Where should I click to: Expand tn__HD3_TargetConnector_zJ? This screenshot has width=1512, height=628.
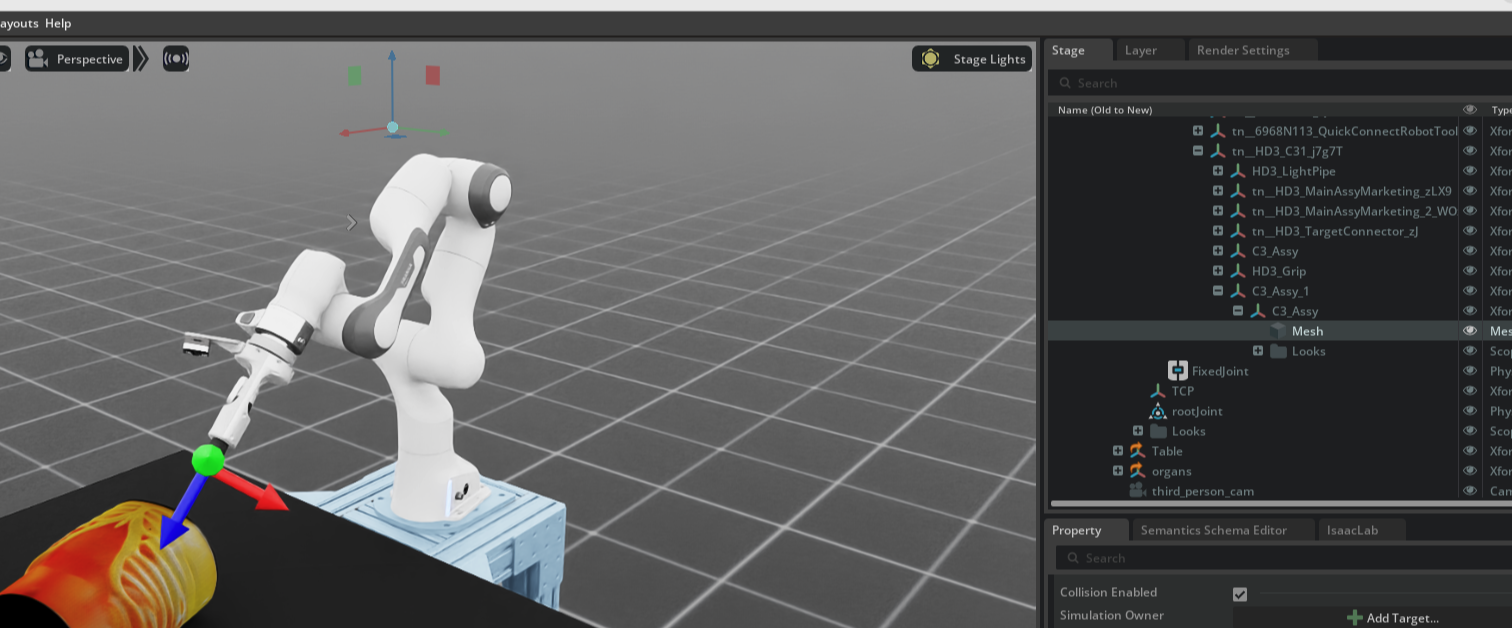pos(1218,231)
